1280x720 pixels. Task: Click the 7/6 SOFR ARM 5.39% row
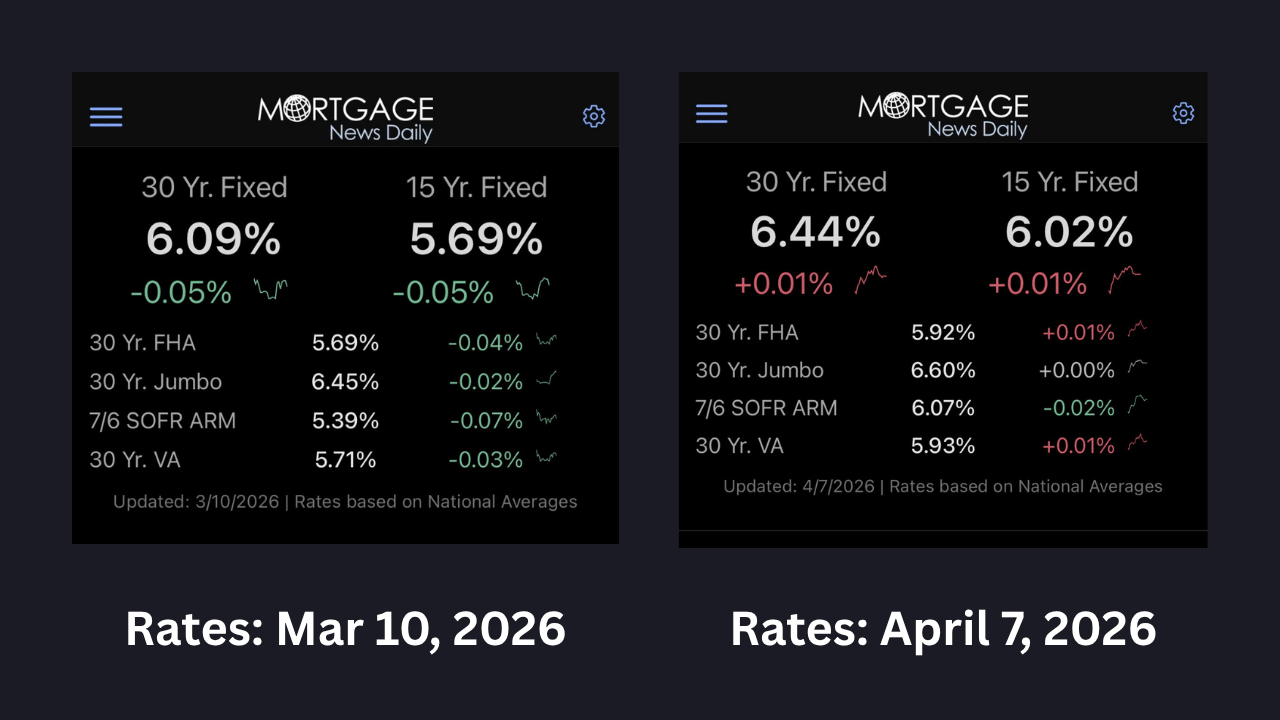point(322,421)
